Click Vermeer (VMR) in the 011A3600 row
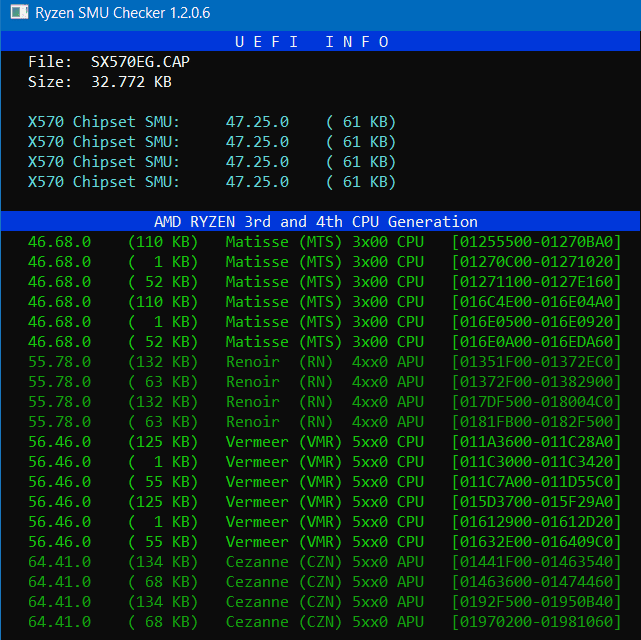Viewport: 641px width, 640px height. pos(283,442)
